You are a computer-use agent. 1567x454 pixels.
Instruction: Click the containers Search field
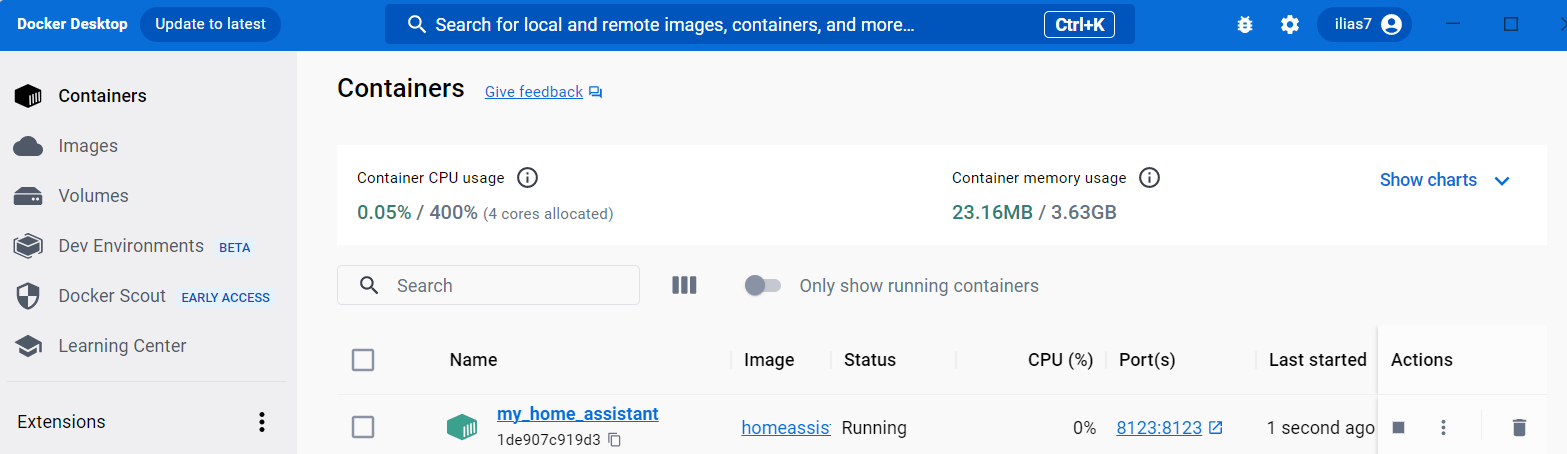(x=500, y=286)
